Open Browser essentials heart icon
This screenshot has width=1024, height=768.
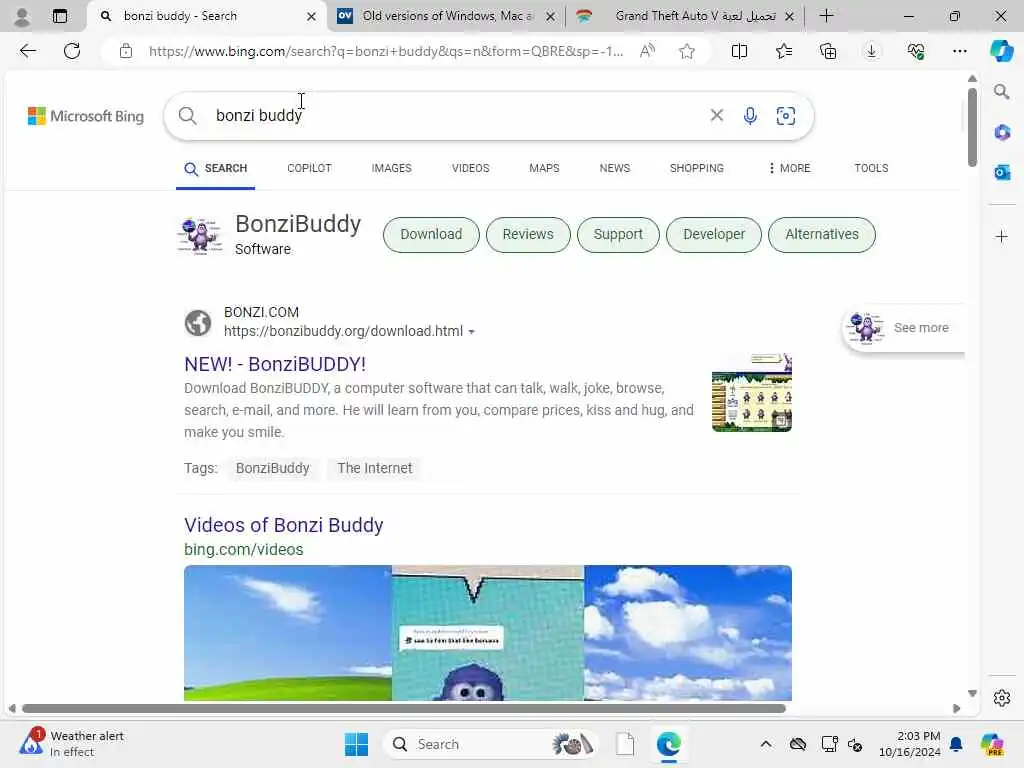pos(916,51)
